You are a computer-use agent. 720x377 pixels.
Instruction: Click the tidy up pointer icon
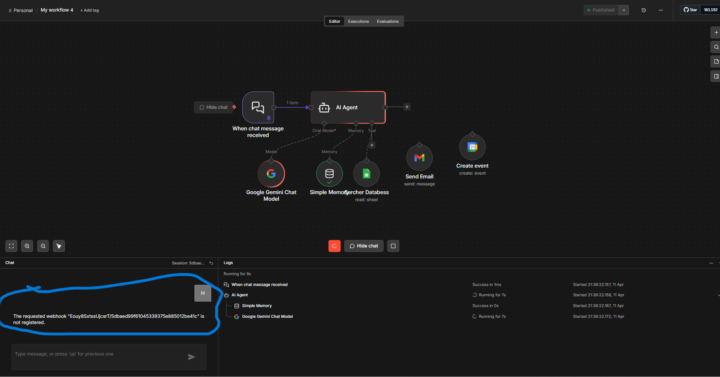click(59, 246)
